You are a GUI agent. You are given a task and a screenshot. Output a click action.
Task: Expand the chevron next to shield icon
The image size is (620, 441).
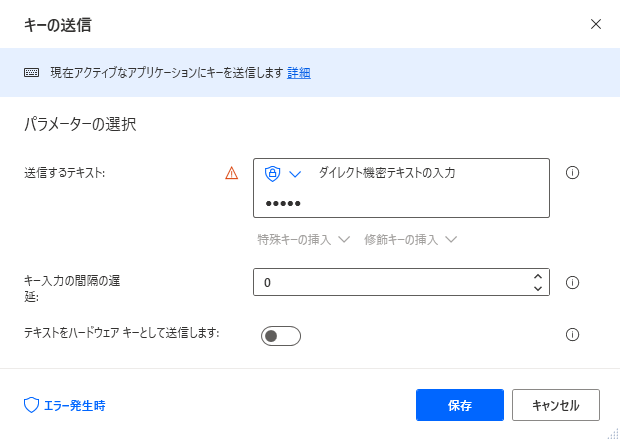[x=295, y=174]
